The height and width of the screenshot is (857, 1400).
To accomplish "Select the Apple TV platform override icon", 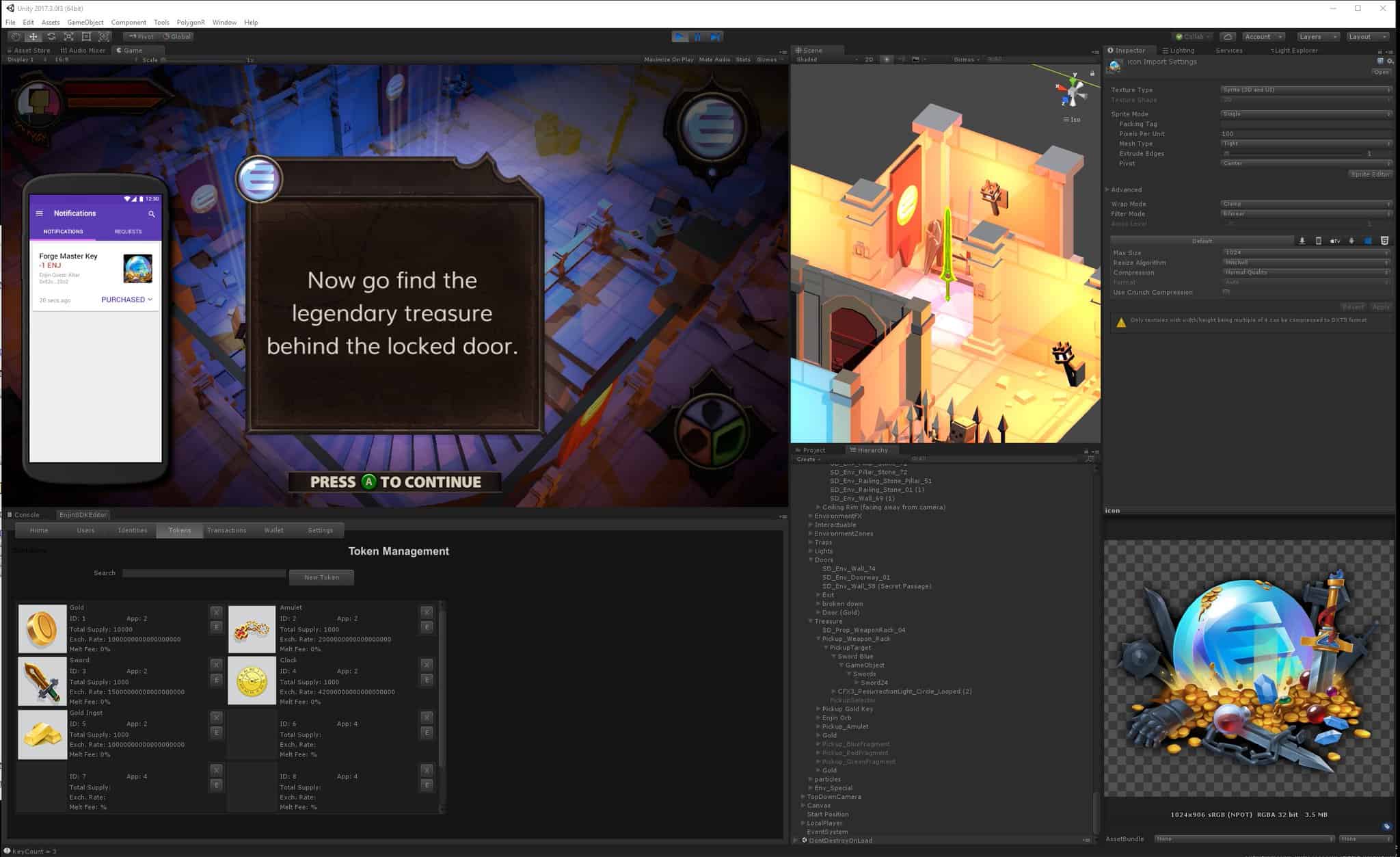I will (1335, 241).
